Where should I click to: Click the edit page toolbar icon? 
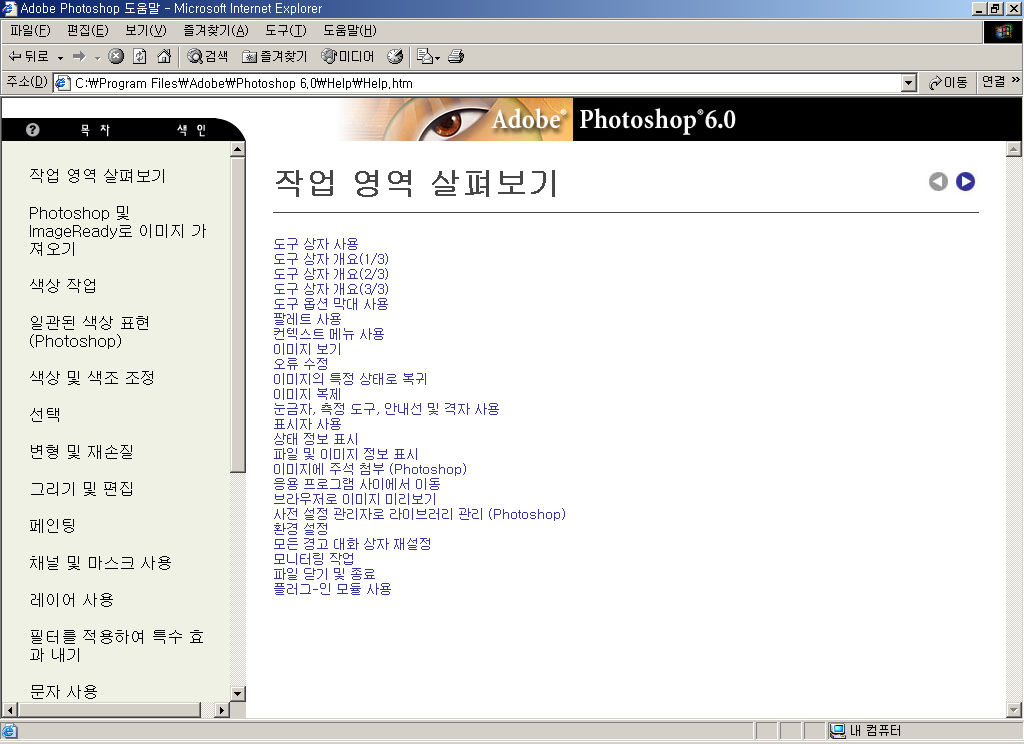[424, 57]
